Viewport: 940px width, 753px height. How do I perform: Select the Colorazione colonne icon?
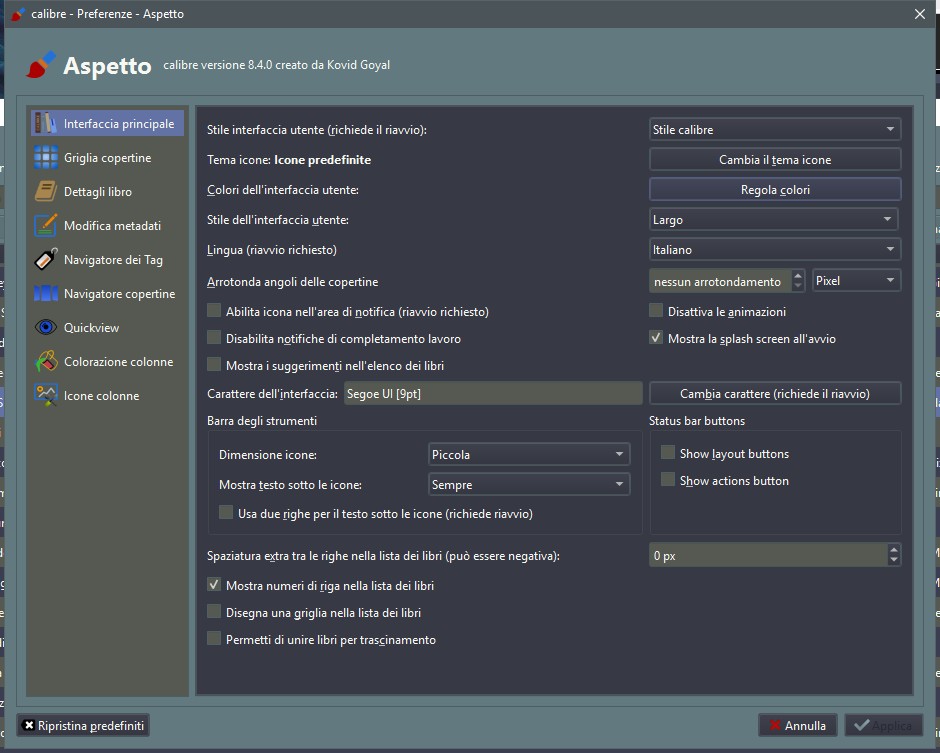pos(46,362)
